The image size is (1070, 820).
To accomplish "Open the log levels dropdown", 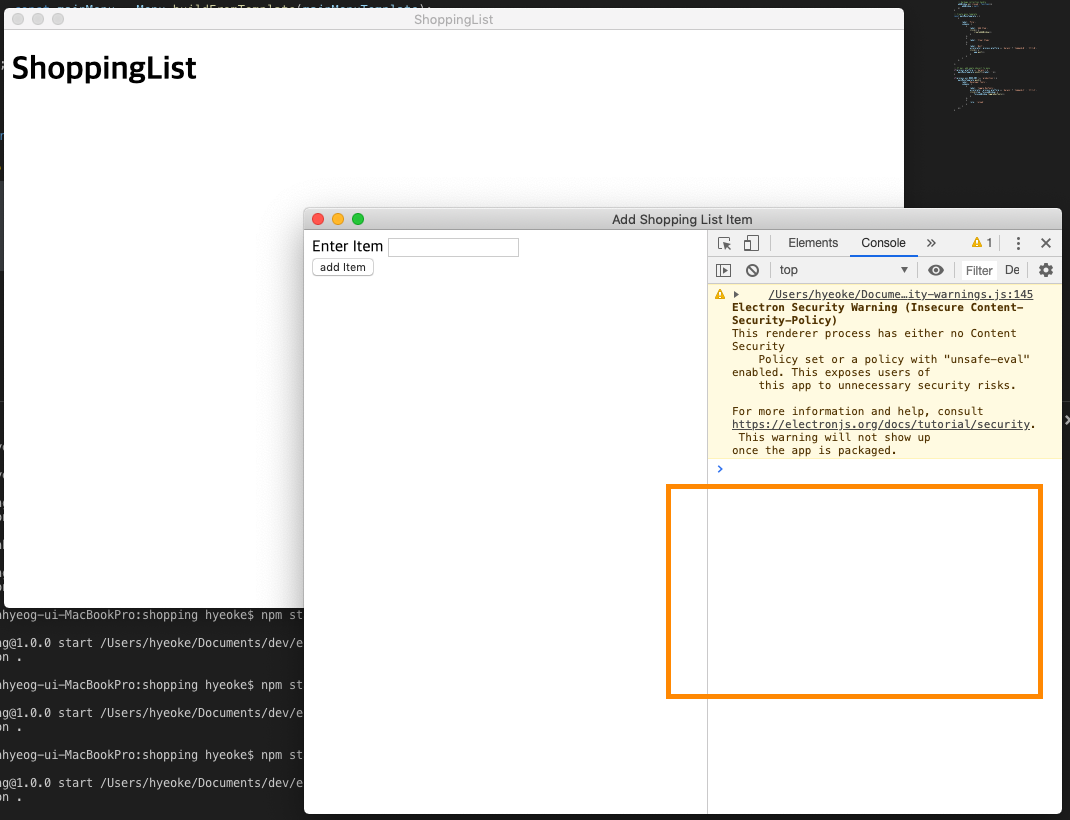I will [1012, 270].
